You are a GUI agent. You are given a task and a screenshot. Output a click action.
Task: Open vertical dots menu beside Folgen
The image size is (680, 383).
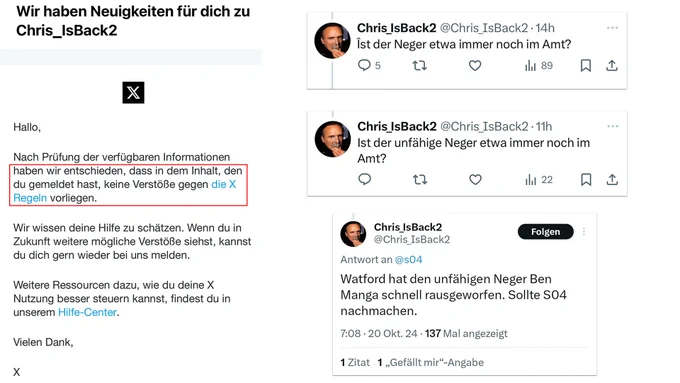pyautogui.click(x=584, y=232)
